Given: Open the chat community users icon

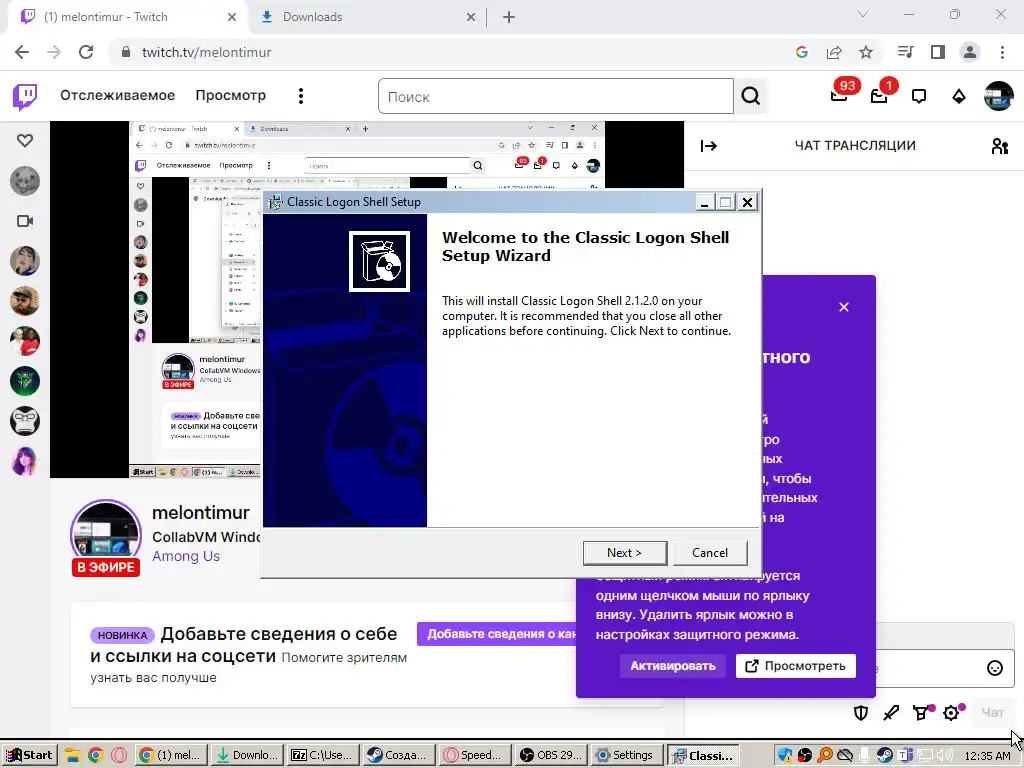Looking at the screenshot, I should click(x=999, y=146).
